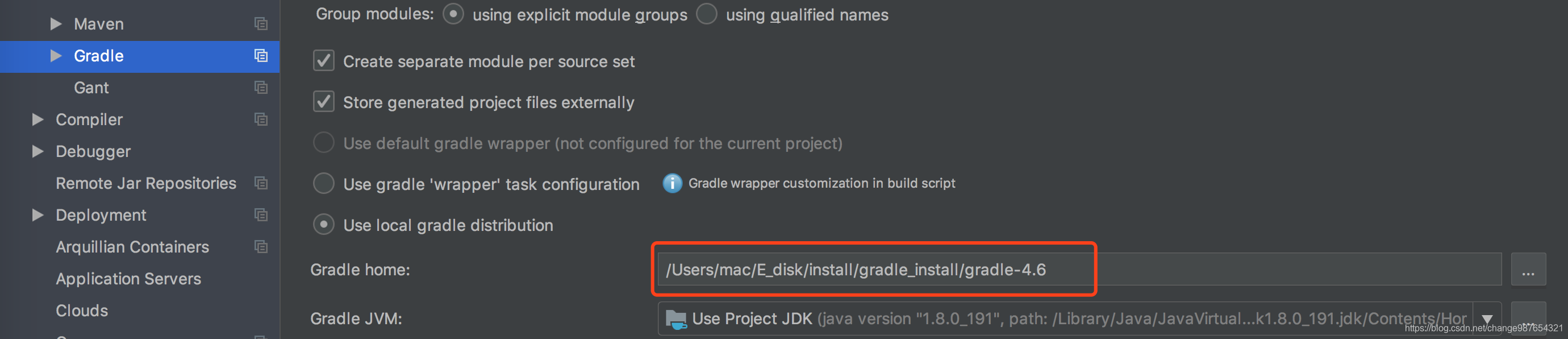Select the Compiler tree item label
Viewport: 1568px width, 339px height.
[x=89, y=119]
